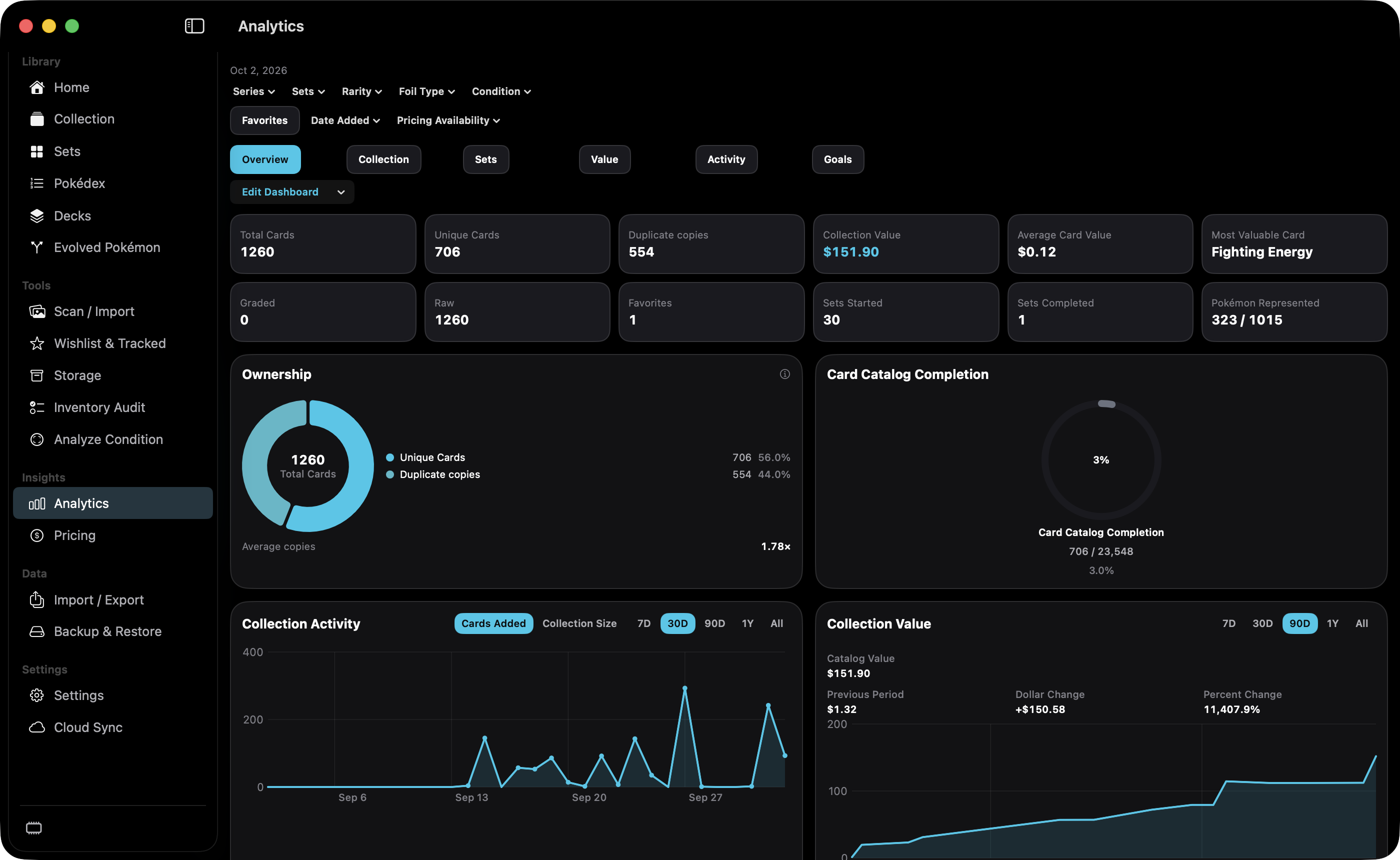Toggle the sidebar panel icon
This screenshot has width=1400, height=860.
[194, 26]
